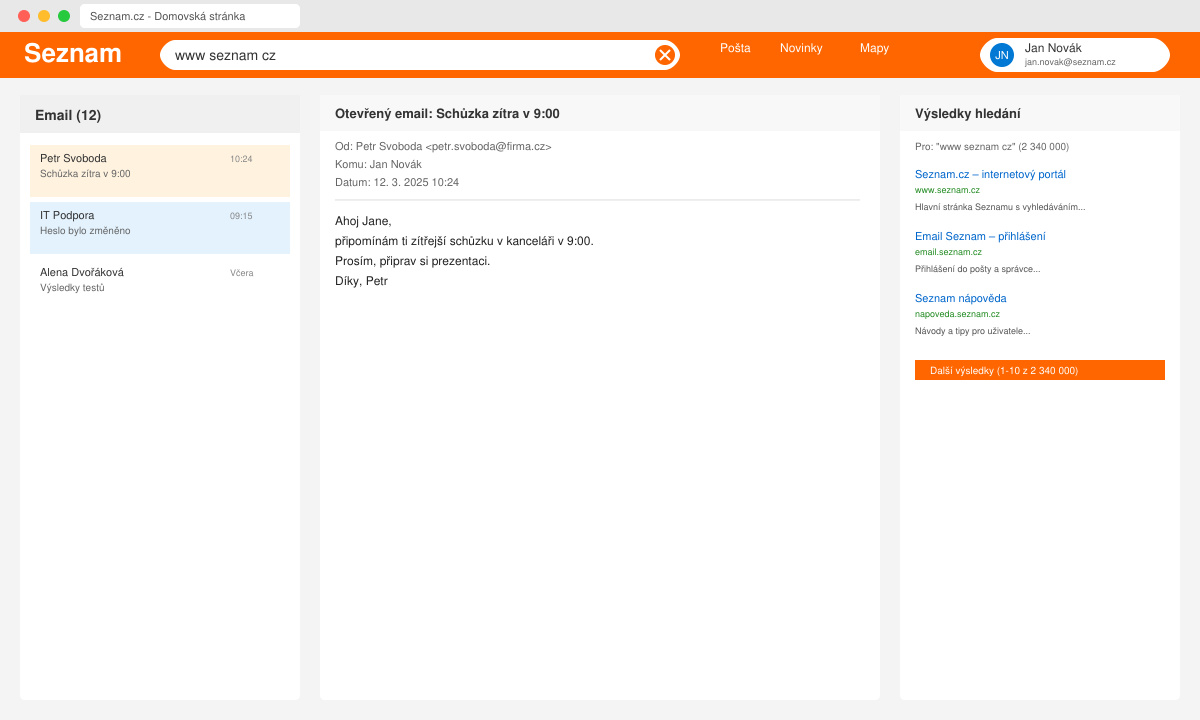Viewport: 1200px width, 720px height.
Task: Click the red window close button
Action: point(24,16)
